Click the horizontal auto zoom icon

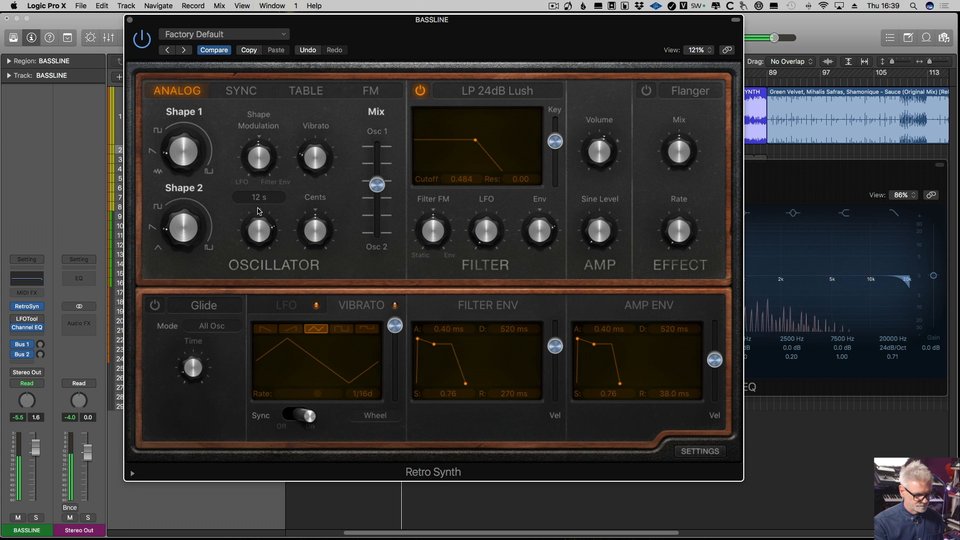pos(864,61)
